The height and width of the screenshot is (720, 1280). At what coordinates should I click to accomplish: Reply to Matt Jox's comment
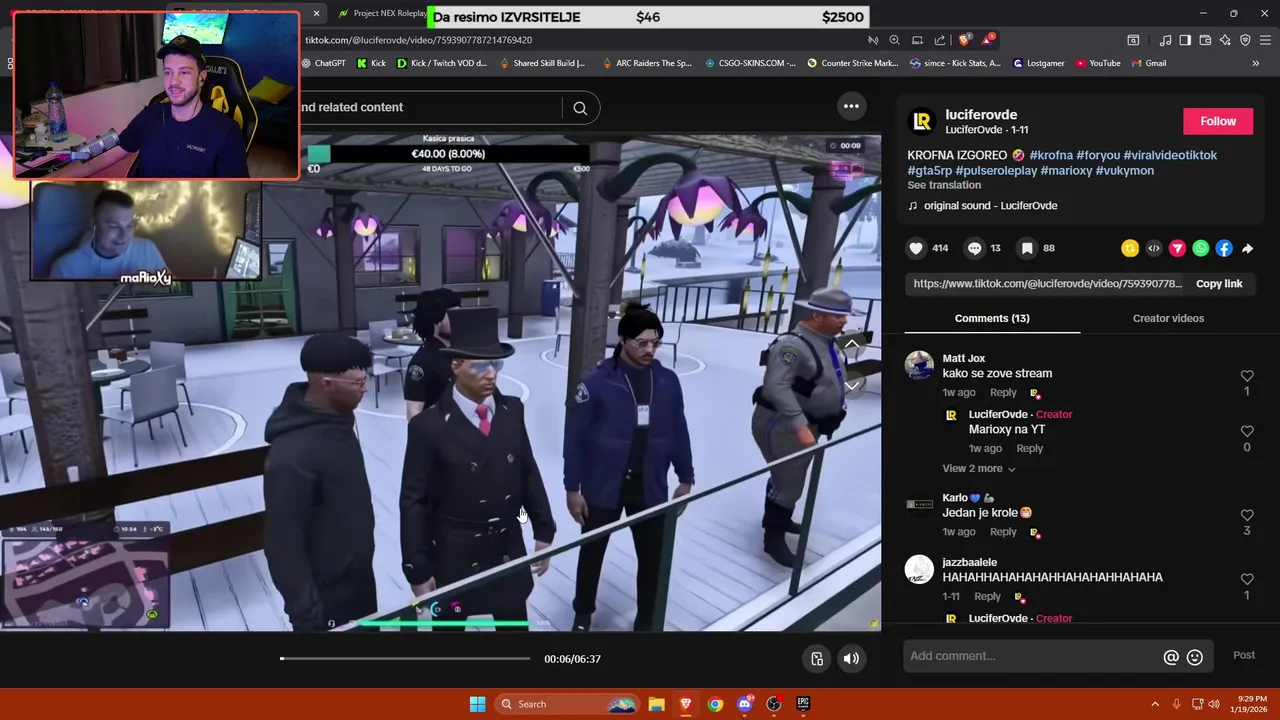[x=1003, y=393]
